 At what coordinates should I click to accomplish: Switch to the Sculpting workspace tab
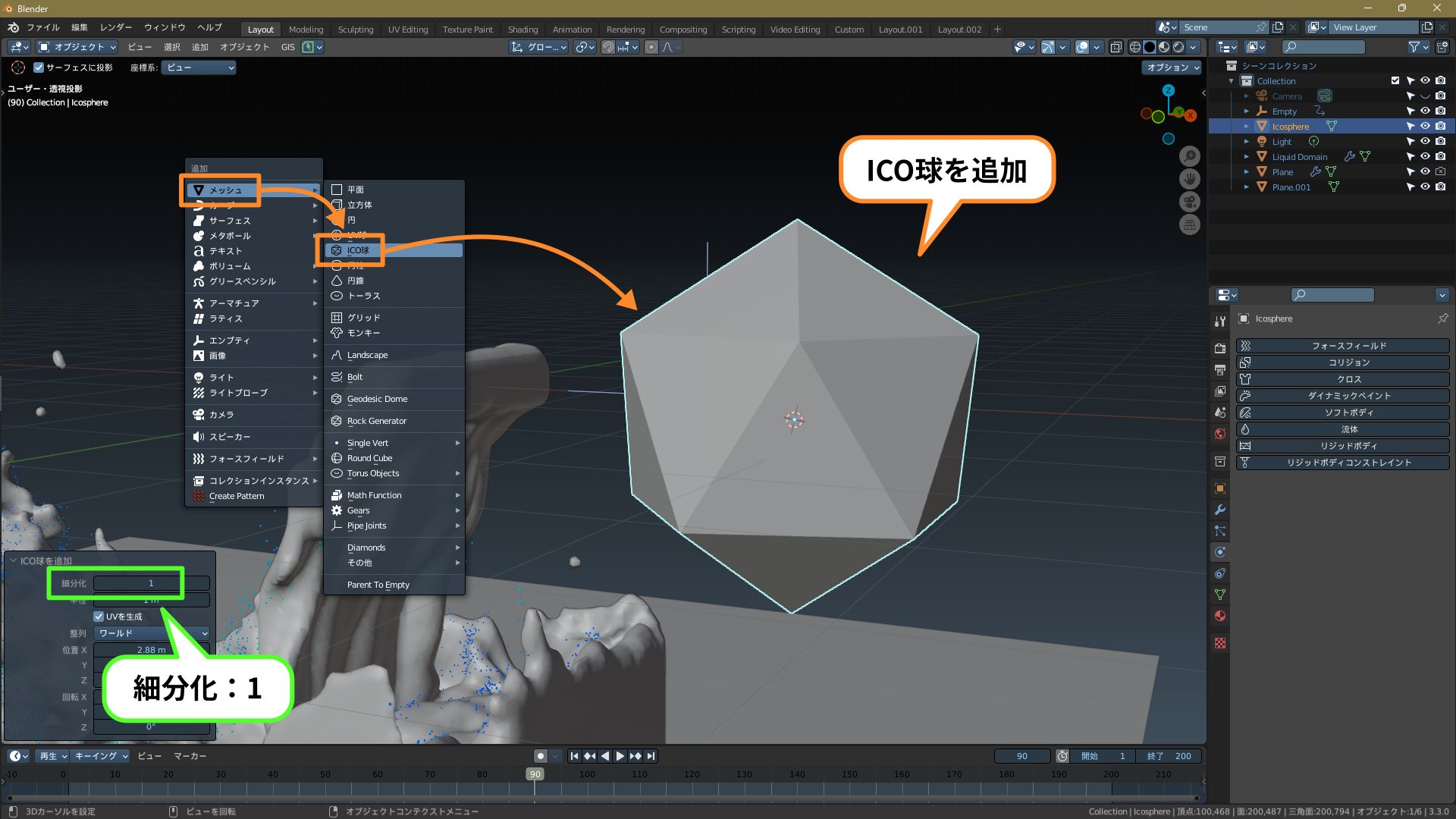click(x=355, y=30)
